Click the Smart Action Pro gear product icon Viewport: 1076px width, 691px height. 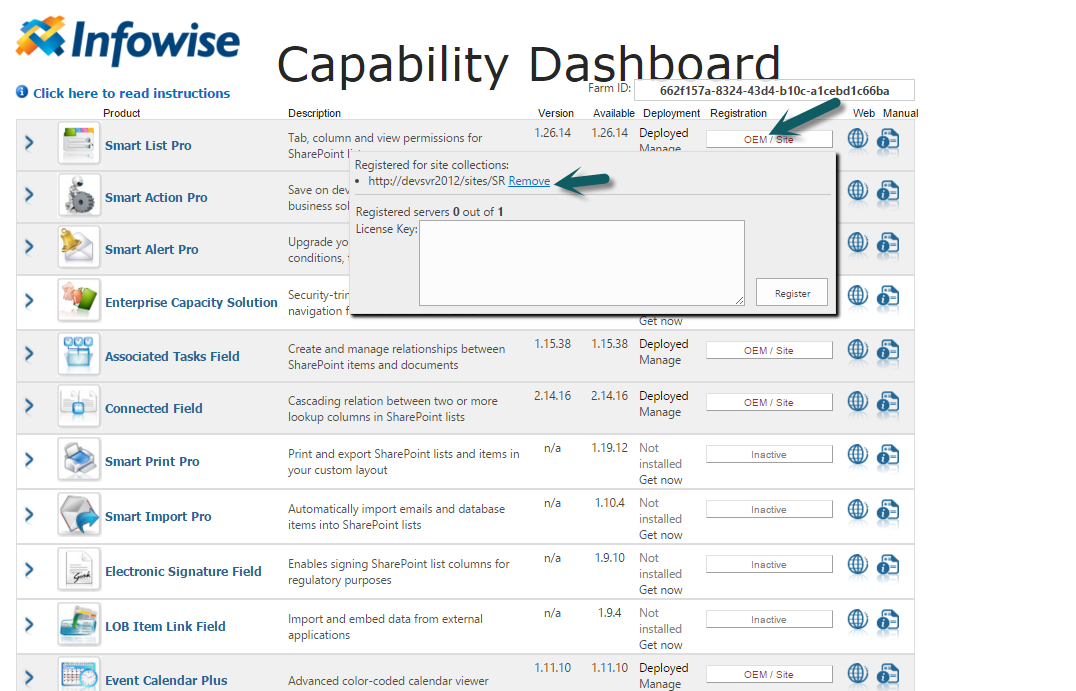click(79, 195)
